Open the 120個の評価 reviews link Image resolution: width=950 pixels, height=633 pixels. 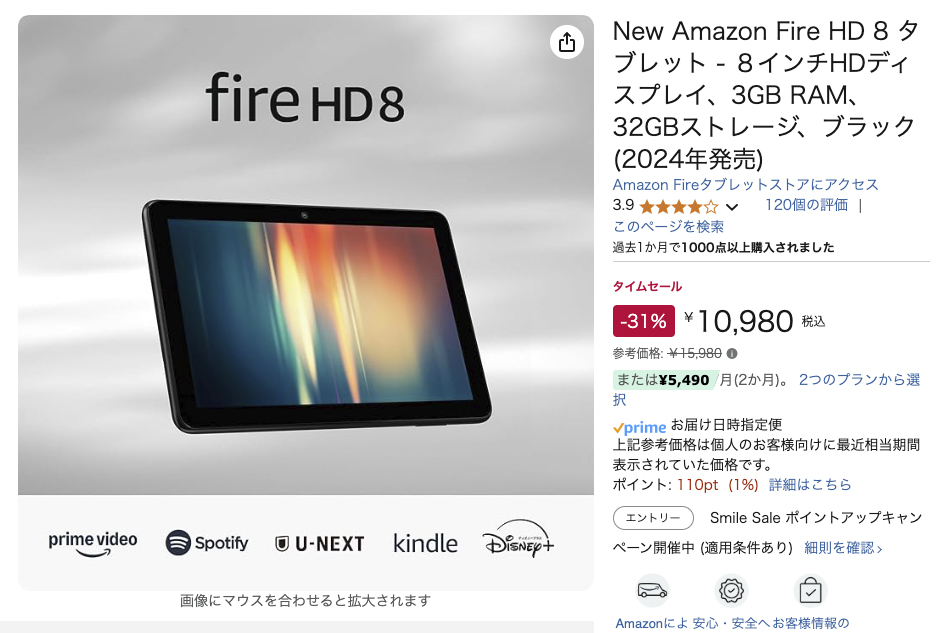806,205
